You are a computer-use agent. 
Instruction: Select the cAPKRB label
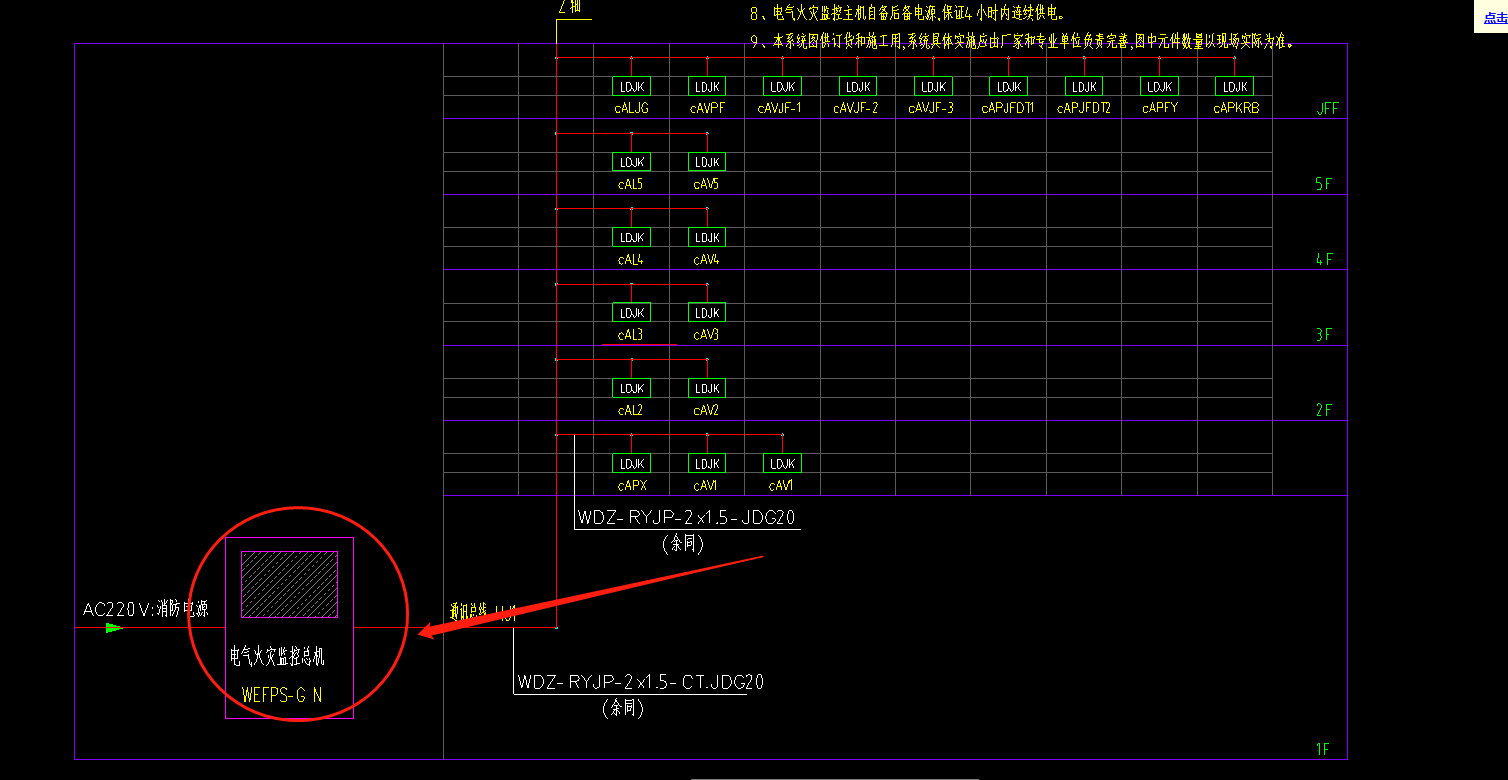click(1235, 108)
